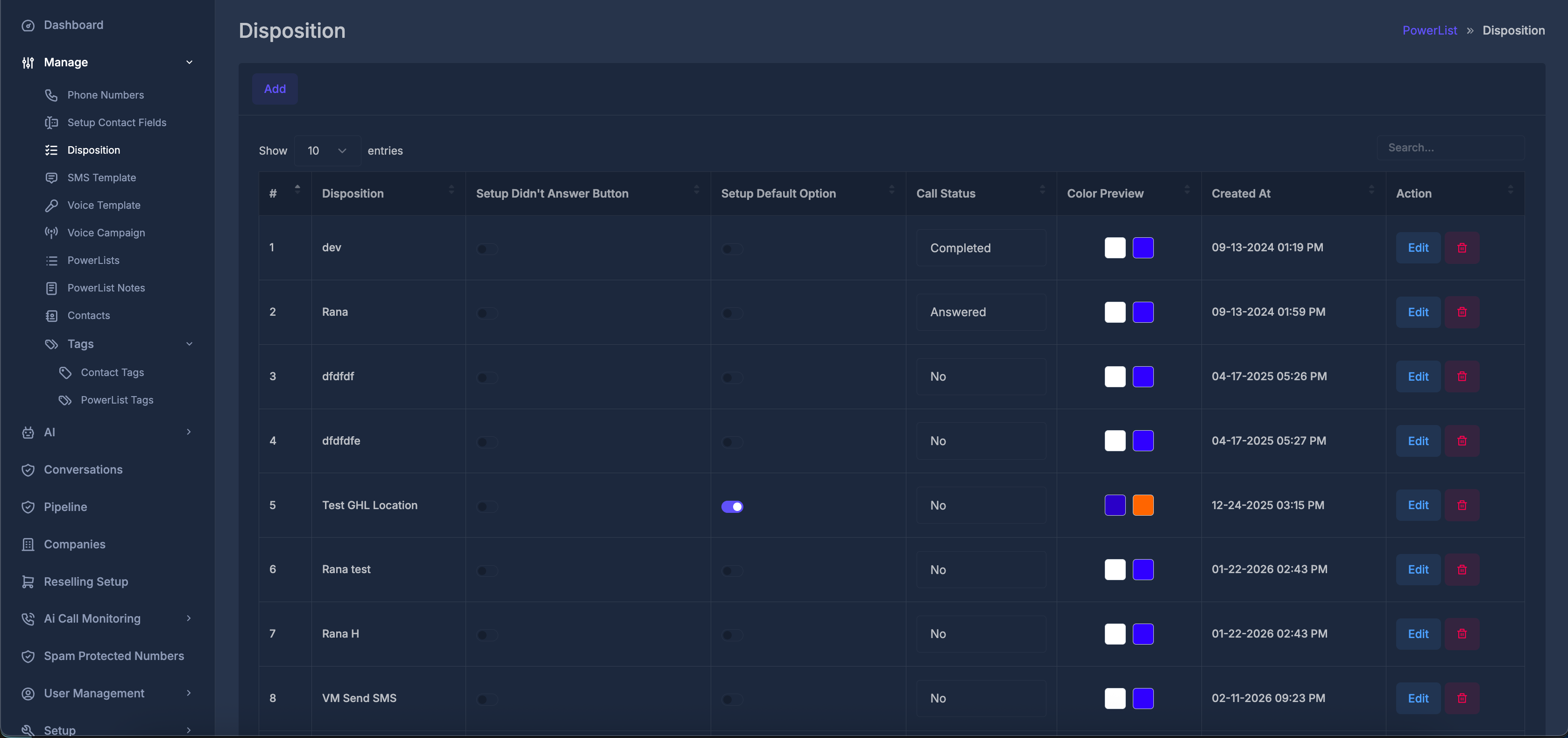Open PowerList from the breadcrumb

pos(1429,30)
